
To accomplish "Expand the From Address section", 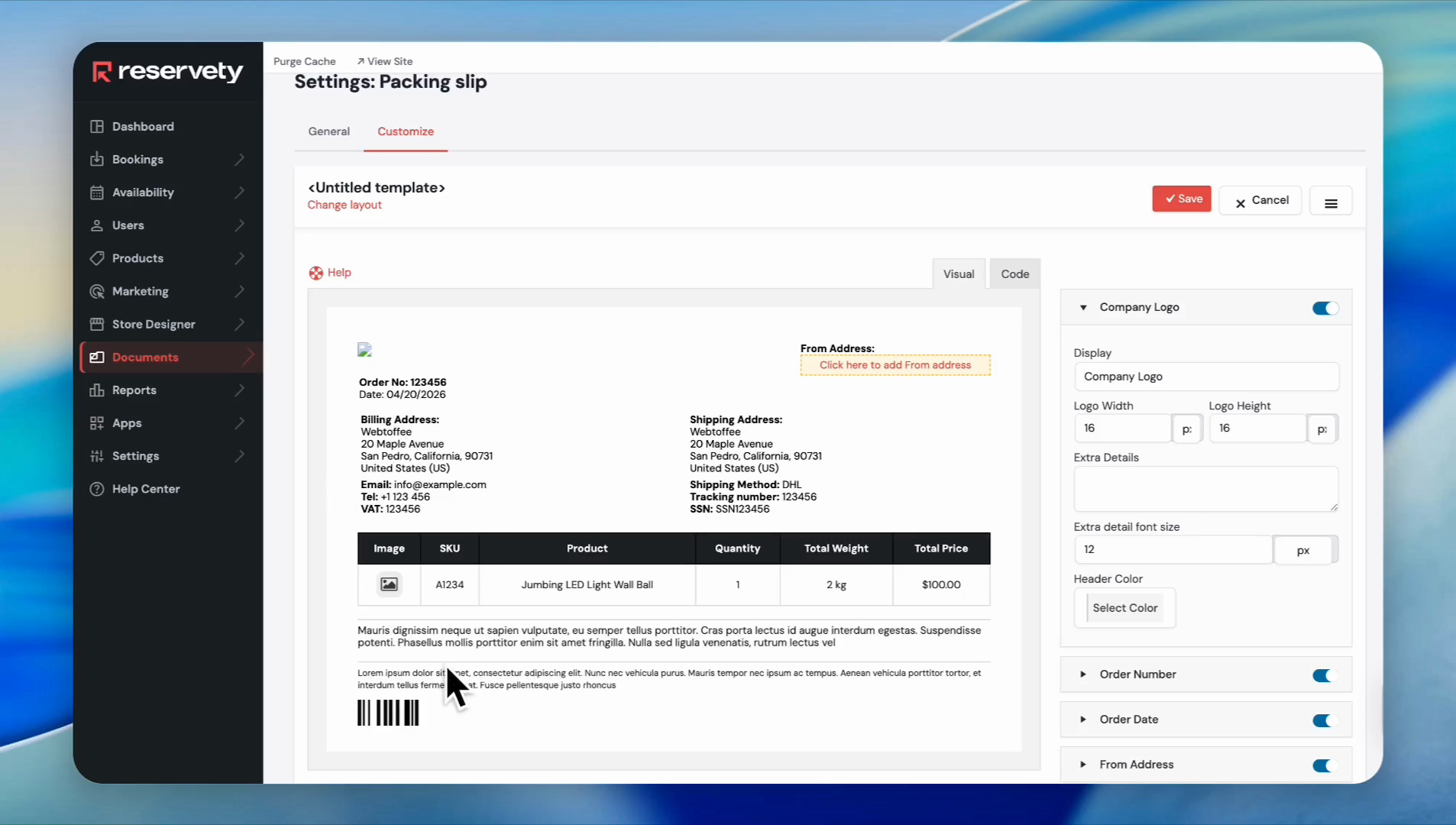I will click(1083, 765).
